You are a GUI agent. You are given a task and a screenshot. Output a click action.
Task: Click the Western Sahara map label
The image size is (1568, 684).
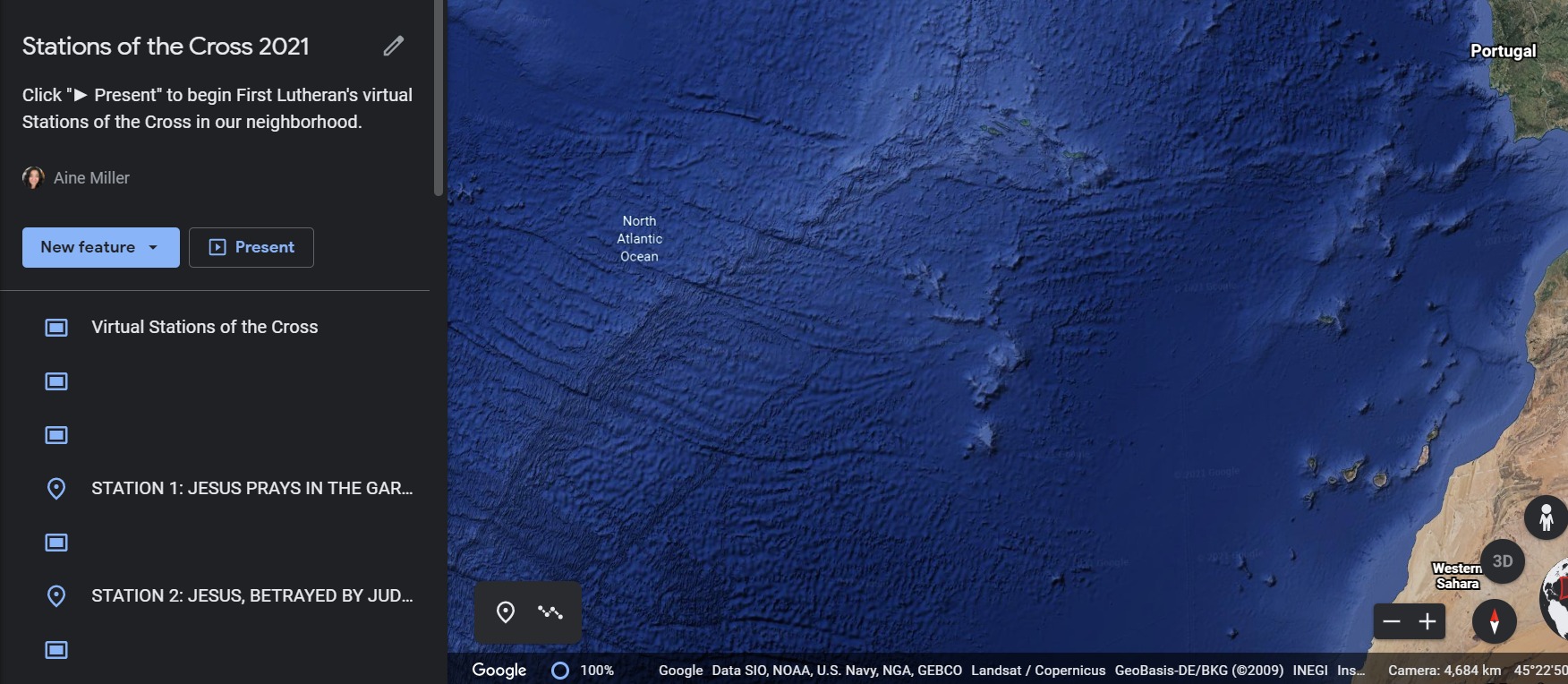pyautogui.click(x=1456, y=576)
